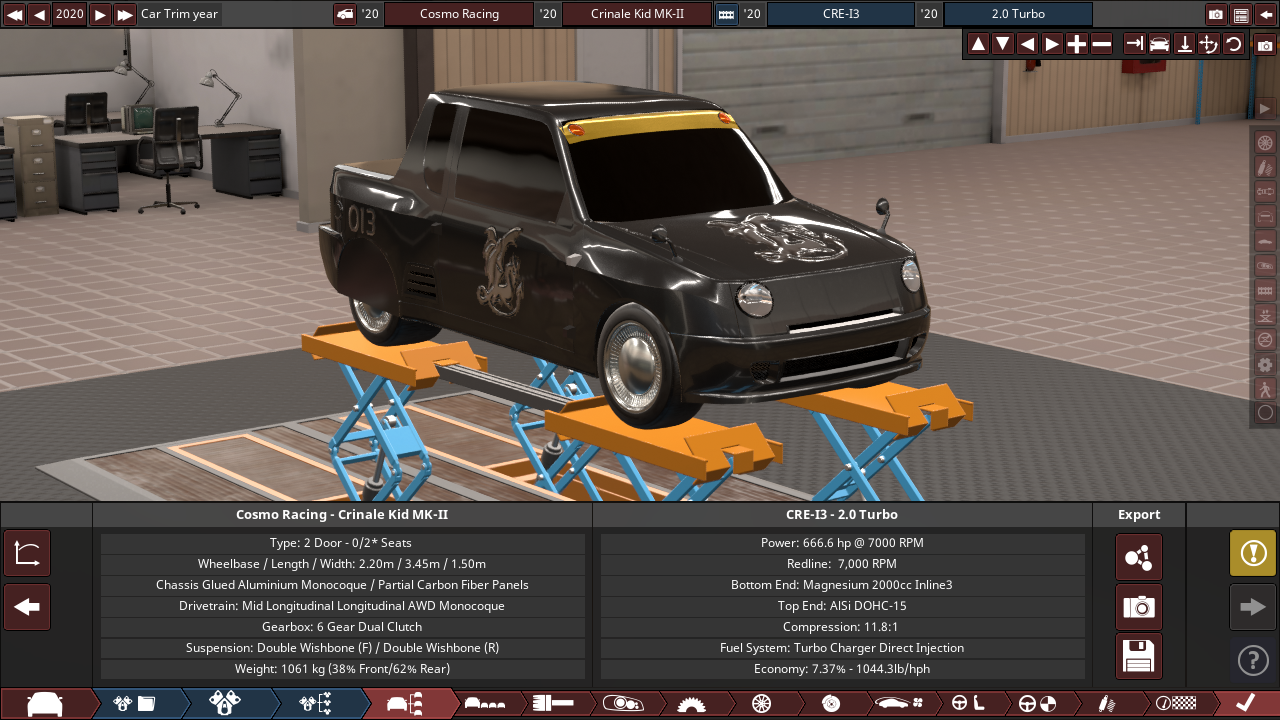The width and height of the screenshot is (1280, 720).
Task: Toggle the walking person icon
Action: [1265, 388]
